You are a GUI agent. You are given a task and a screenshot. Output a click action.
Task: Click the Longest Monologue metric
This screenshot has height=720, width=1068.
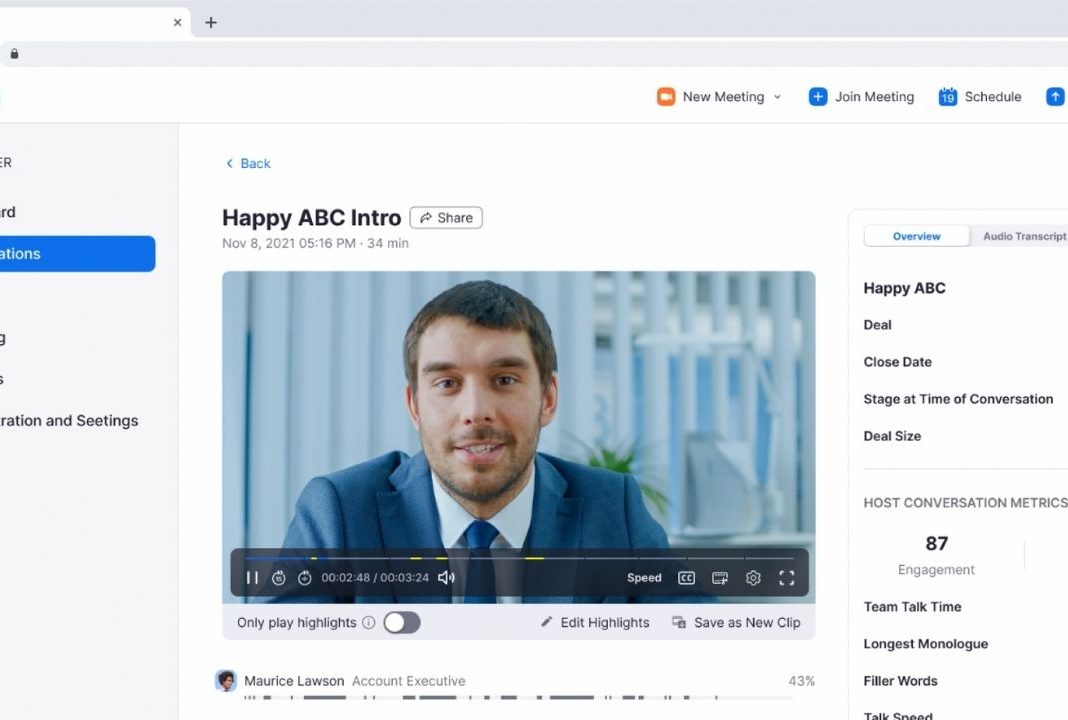click(926, 644)
